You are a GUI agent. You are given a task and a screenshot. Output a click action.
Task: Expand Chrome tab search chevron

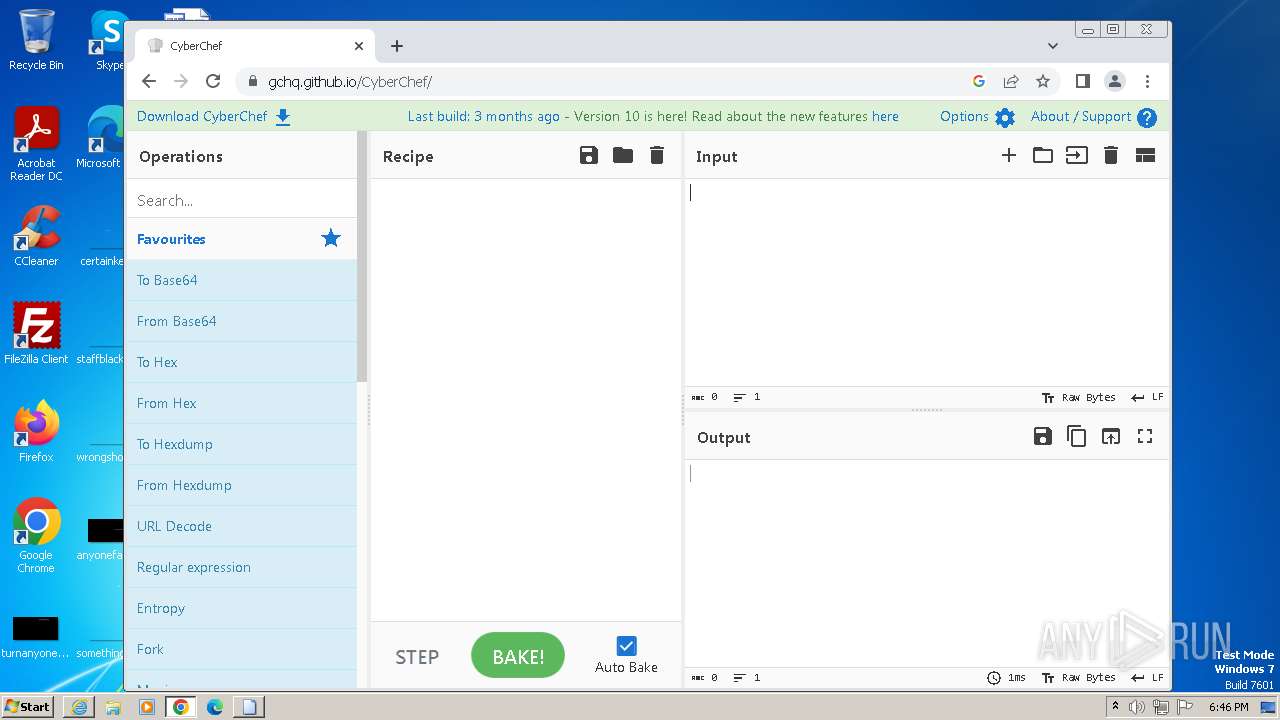click(1053, 46)
